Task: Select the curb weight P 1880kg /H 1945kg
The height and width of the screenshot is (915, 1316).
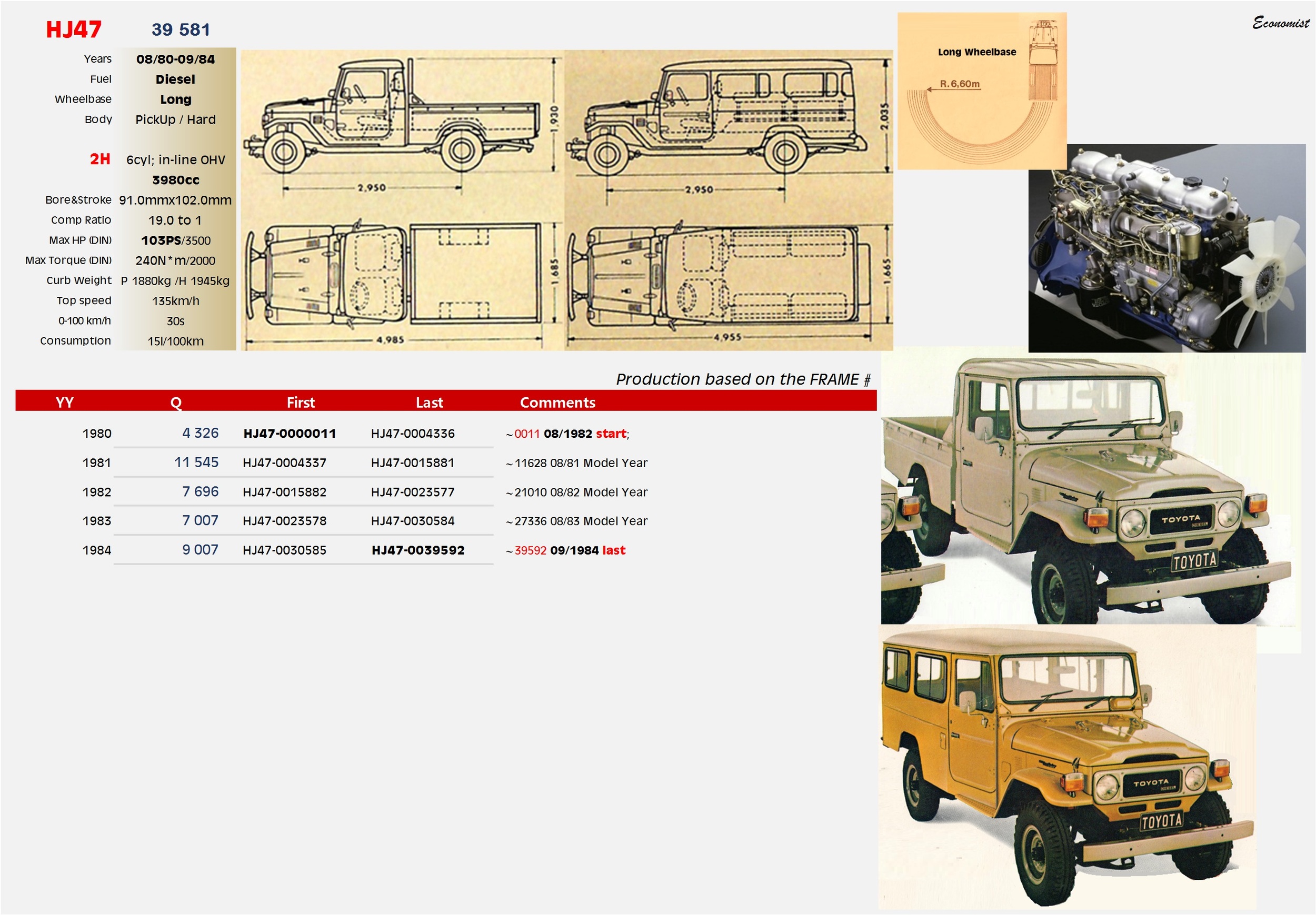Action: 175,281
